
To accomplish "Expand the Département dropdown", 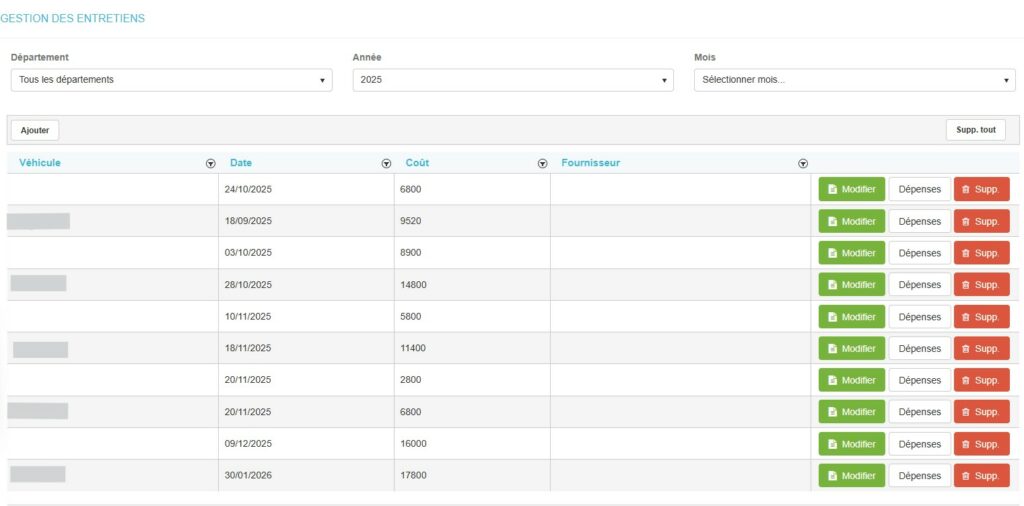I will (171, 80).
